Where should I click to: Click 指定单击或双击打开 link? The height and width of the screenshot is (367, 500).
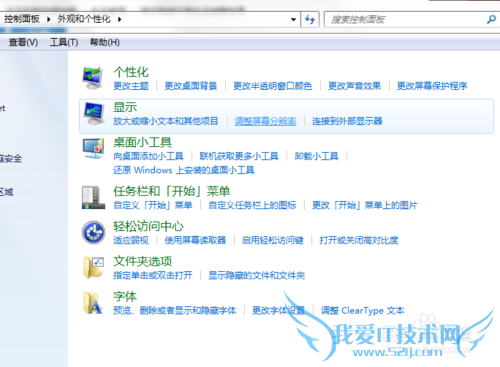pos(153,275)
